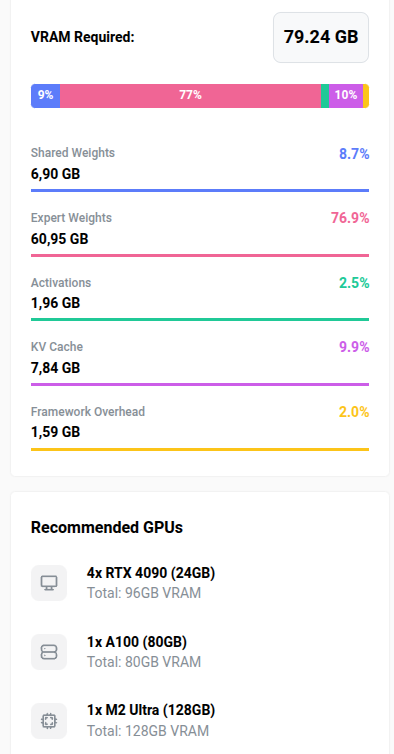The height and width of the screenshot is (754, 394).
Task: Select the KV Cache row
Action: coord(200,363)
